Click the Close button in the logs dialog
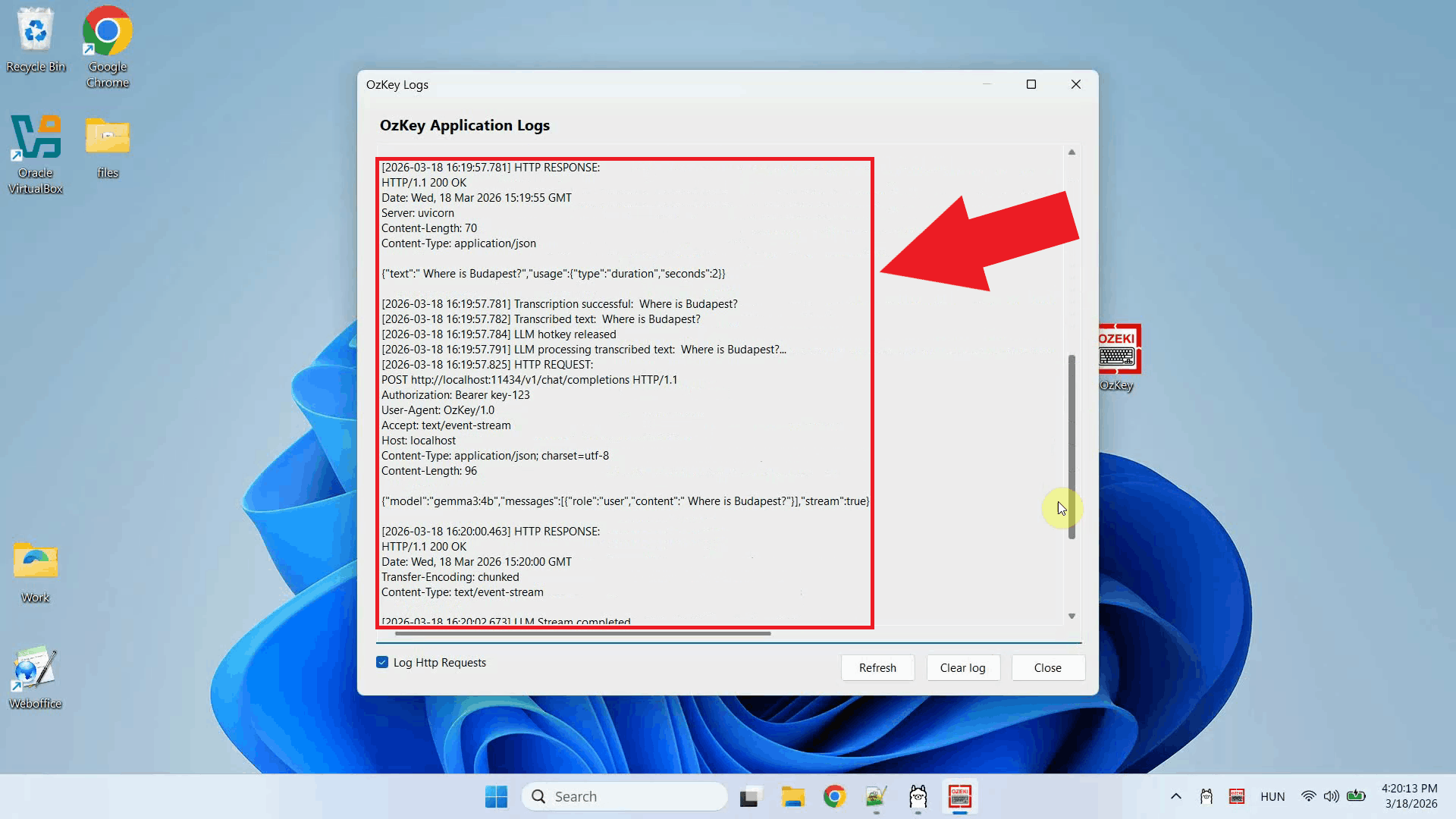The height and width of the screenshot is (819, 1456). (x=1047, y=668)
